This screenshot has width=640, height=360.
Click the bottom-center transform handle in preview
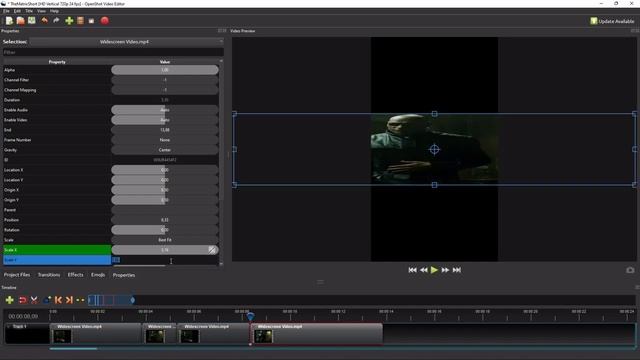click(x=434, y=185)
